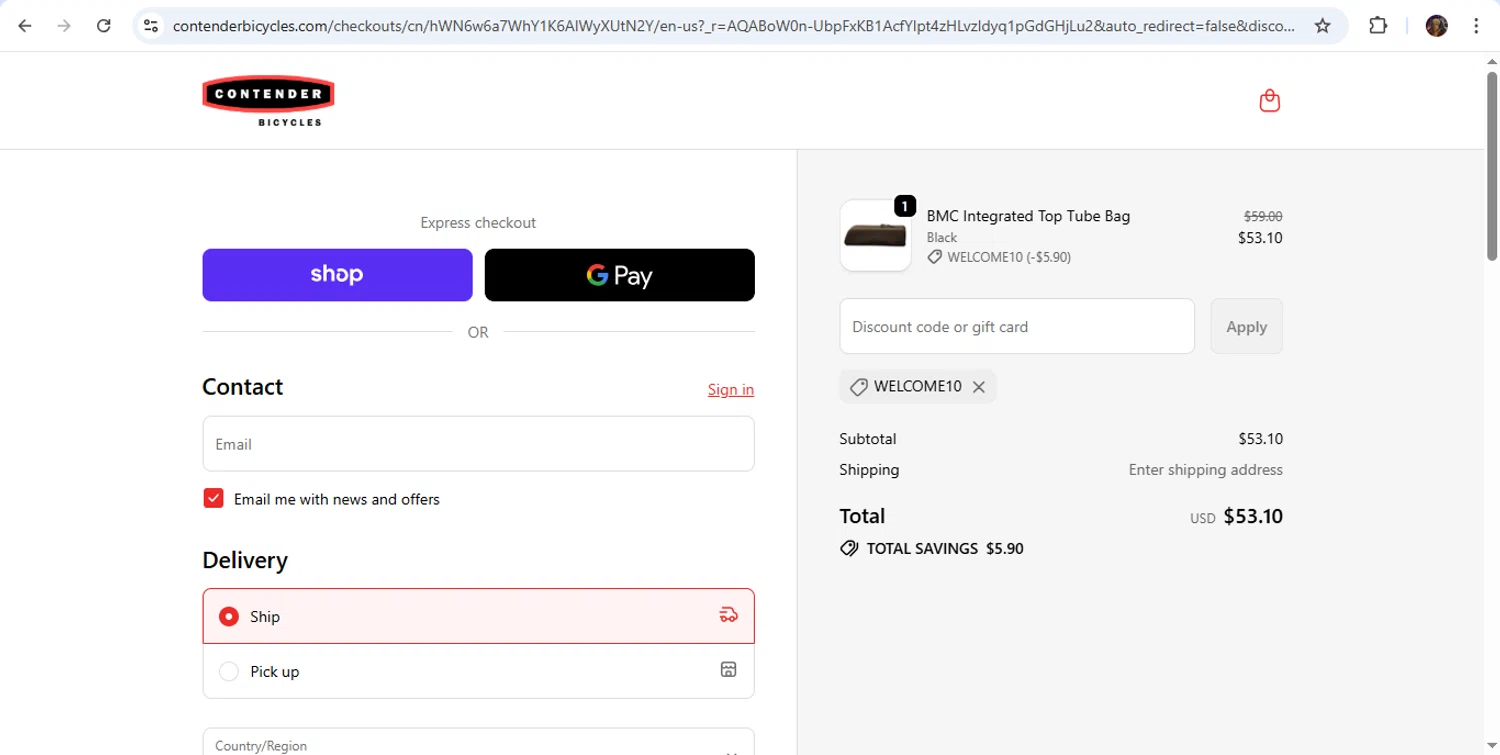Screen dimensions: 1500x755
Task: Click the Express checkout heading
Action: [478, 223]
